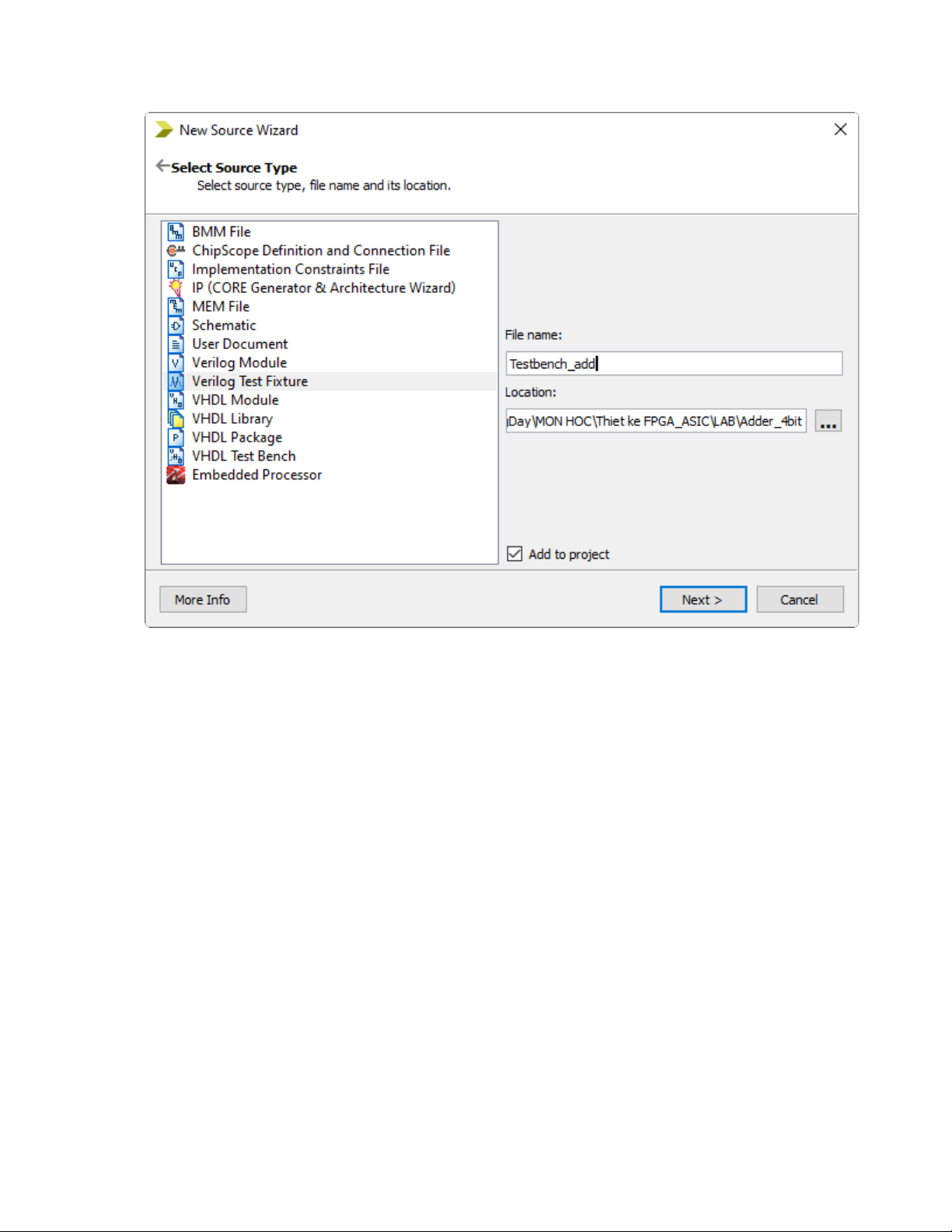Toggle the Add to project checkbox
This screenshot has height=1232, width=952.
[514, 553]
